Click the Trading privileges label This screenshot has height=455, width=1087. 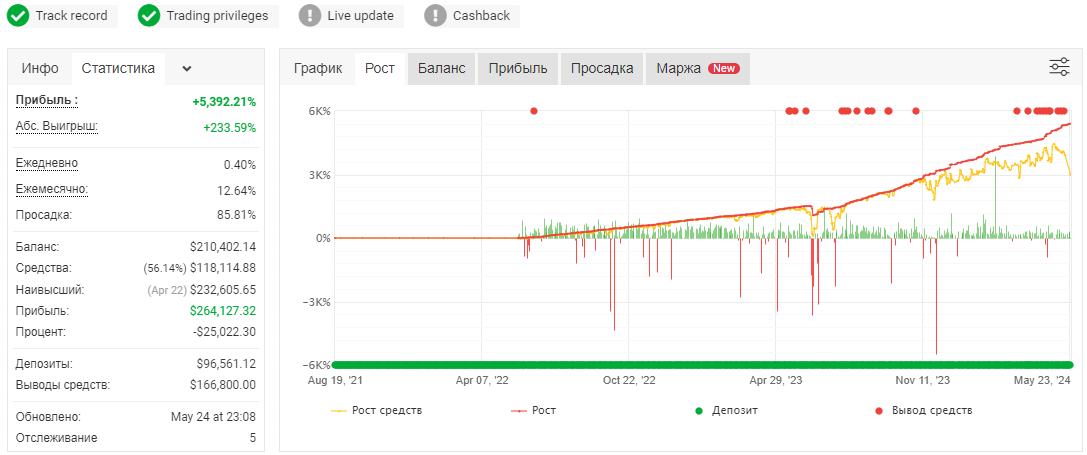pos(217,15)
